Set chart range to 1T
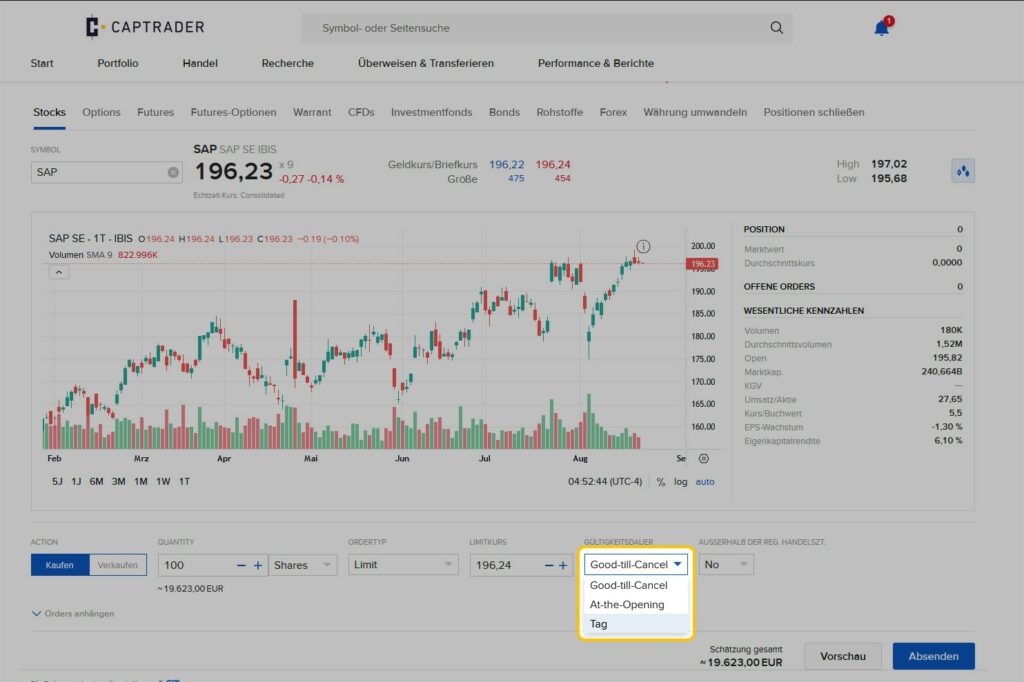Image resolution: width=1024 pixels, height=682 pixels. click(x=184, y=481)
